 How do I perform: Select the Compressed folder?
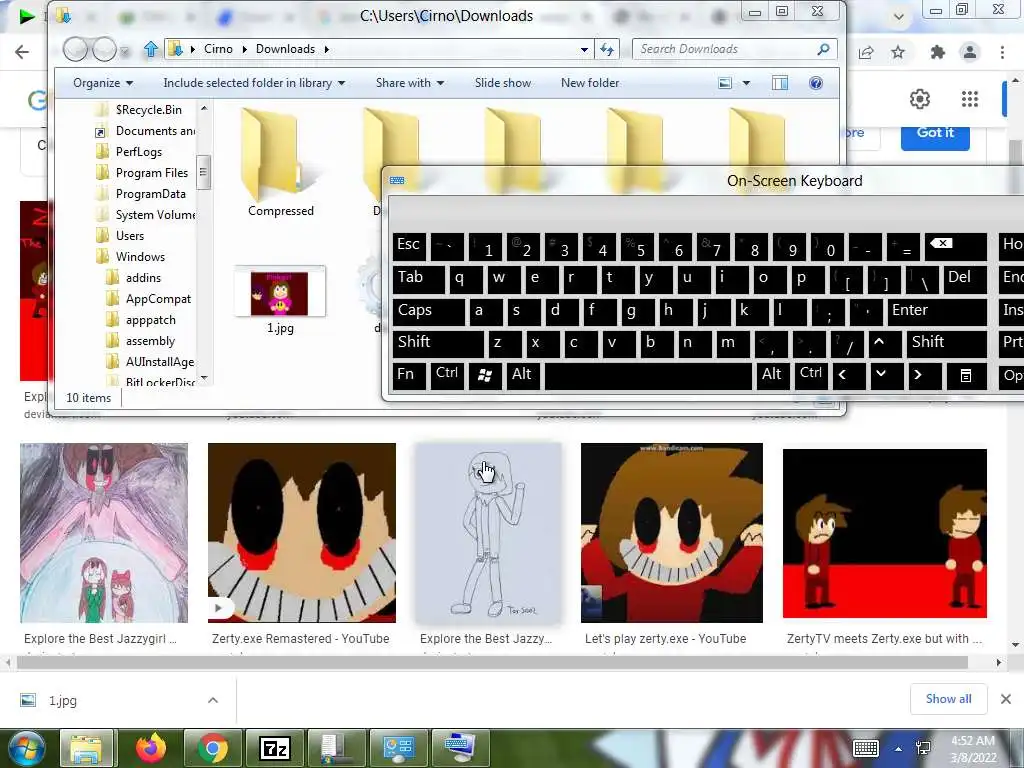coord(280,163)
